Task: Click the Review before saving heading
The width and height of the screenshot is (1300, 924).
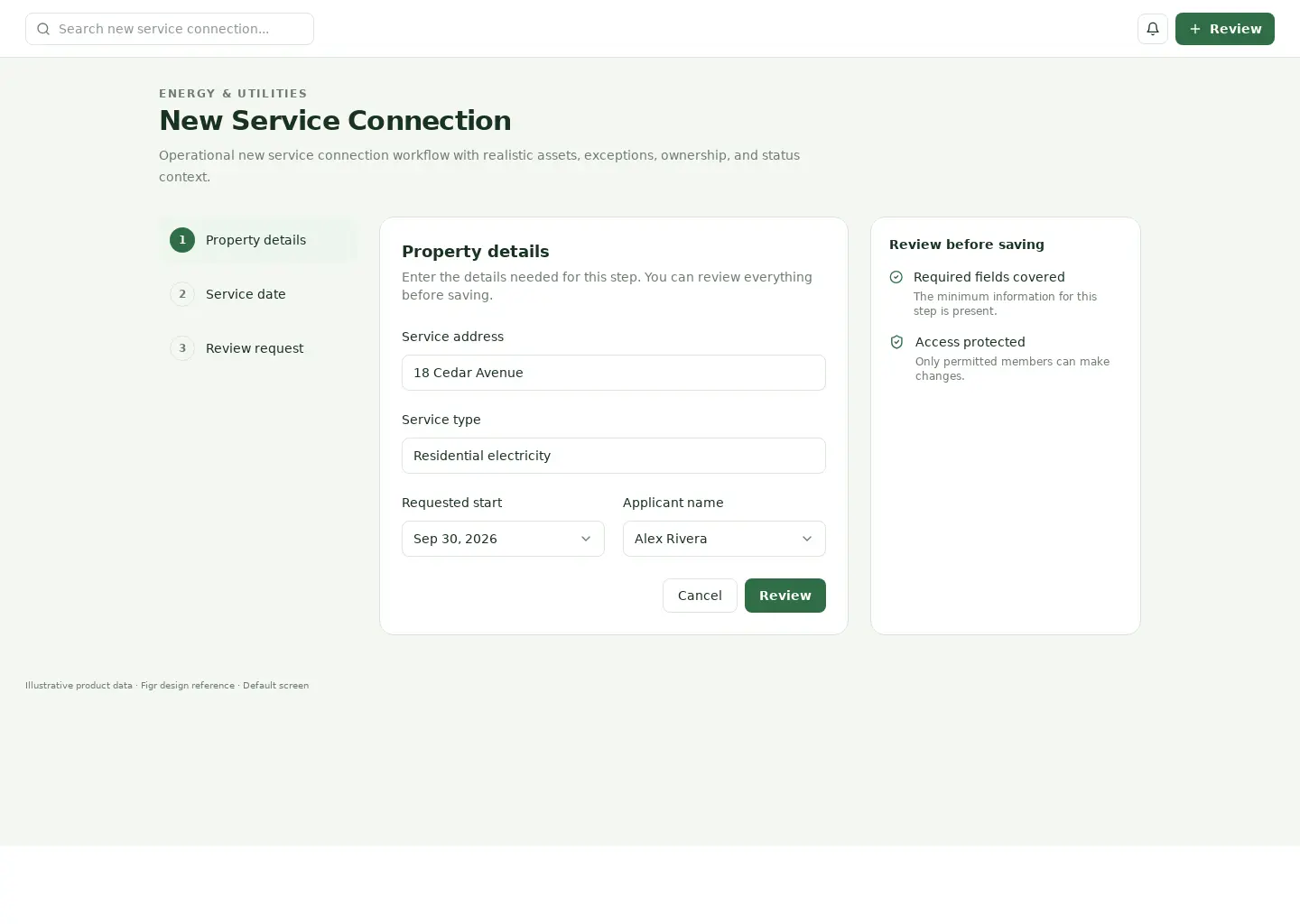Action: pyautogui.click(x=967, y=245)
